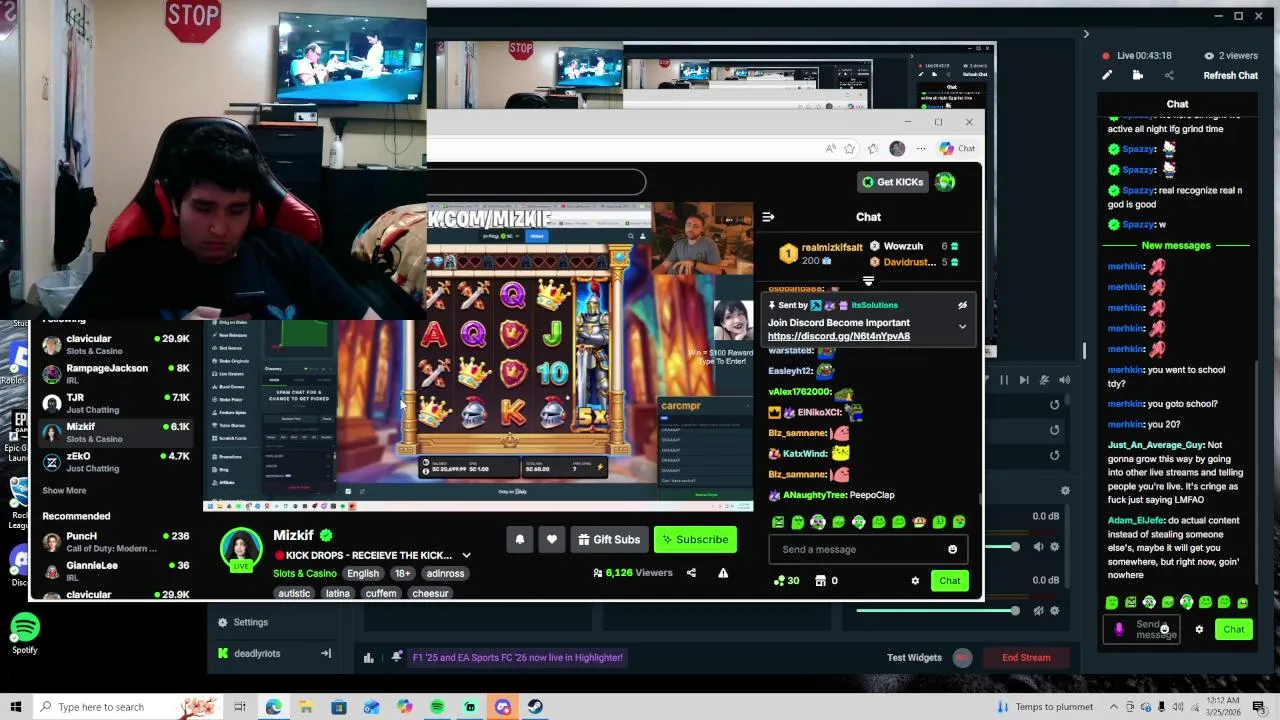Click Windows Start button
The width and height of the screenshot is (1280, 720).
(x=16, y=707)
